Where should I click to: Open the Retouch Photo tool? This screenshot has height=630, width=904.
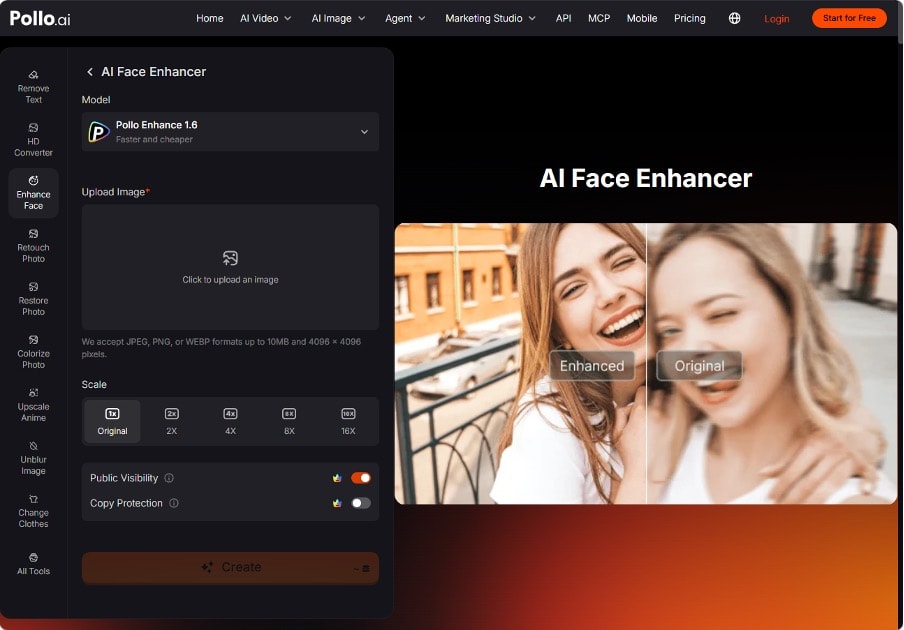pos(33,246)
